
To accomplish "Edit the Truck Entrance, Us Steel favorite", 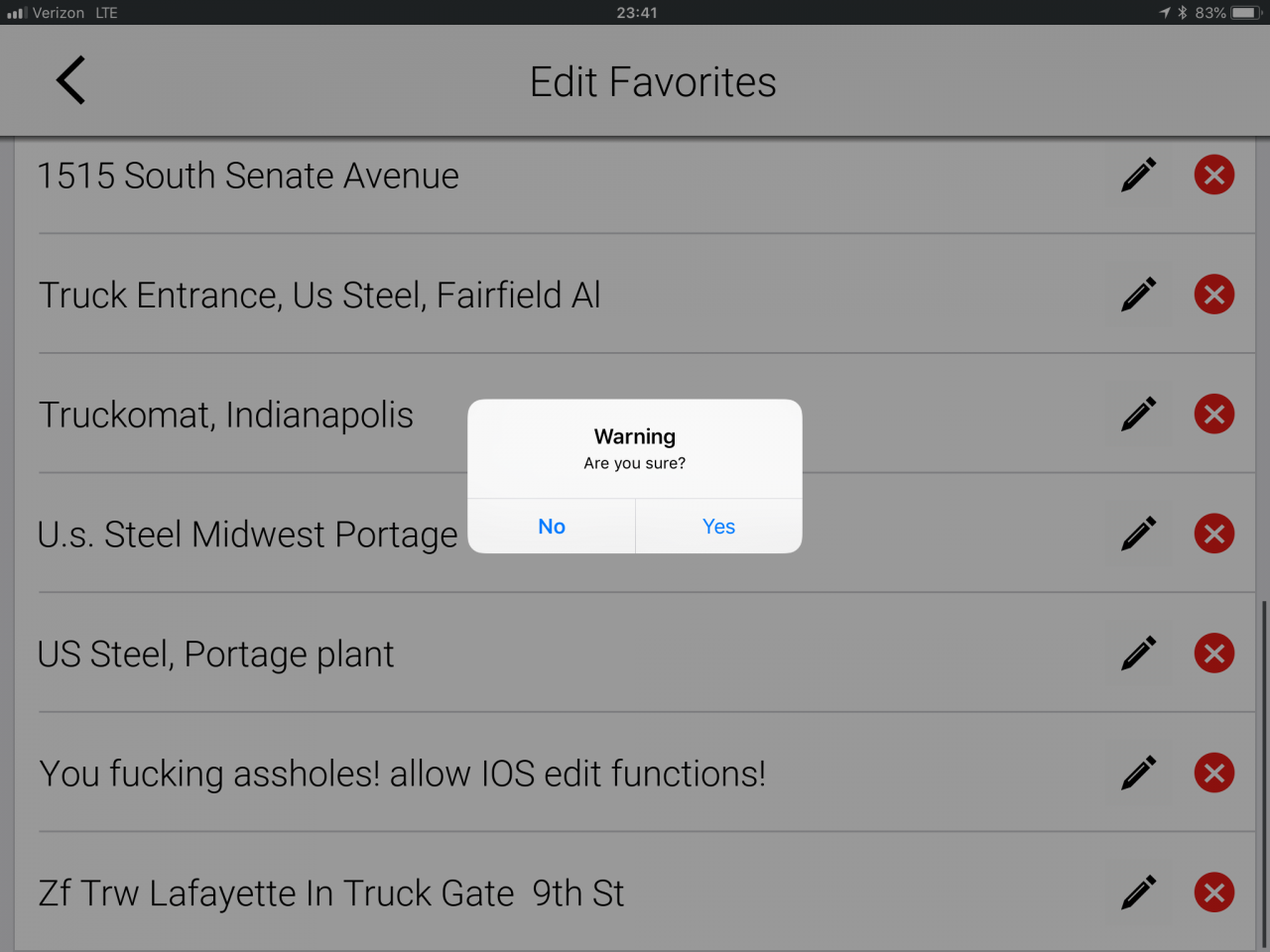I will tap(1139, 295).
